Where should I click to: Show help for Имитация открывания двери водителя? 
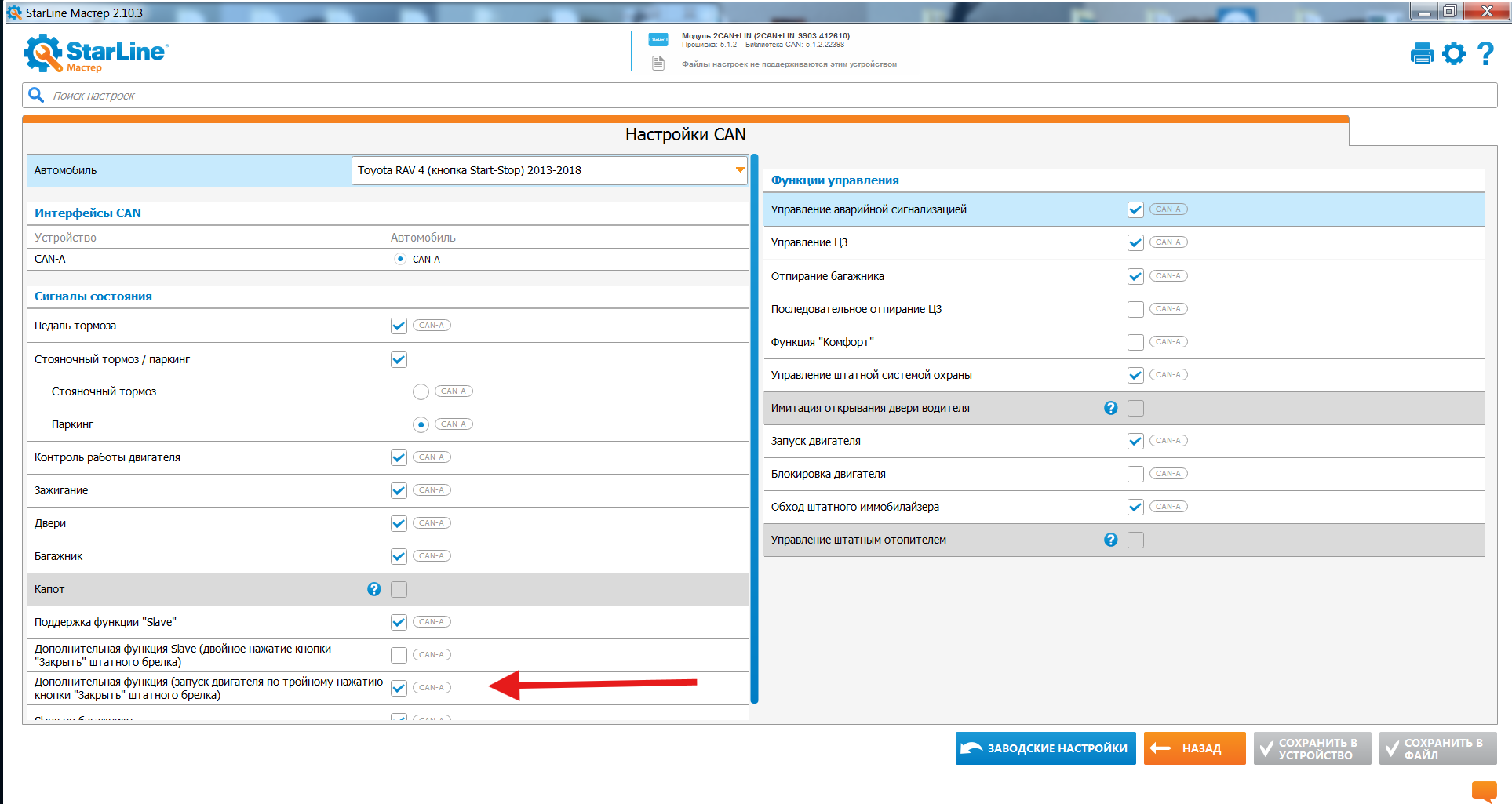pos(1110,408)
